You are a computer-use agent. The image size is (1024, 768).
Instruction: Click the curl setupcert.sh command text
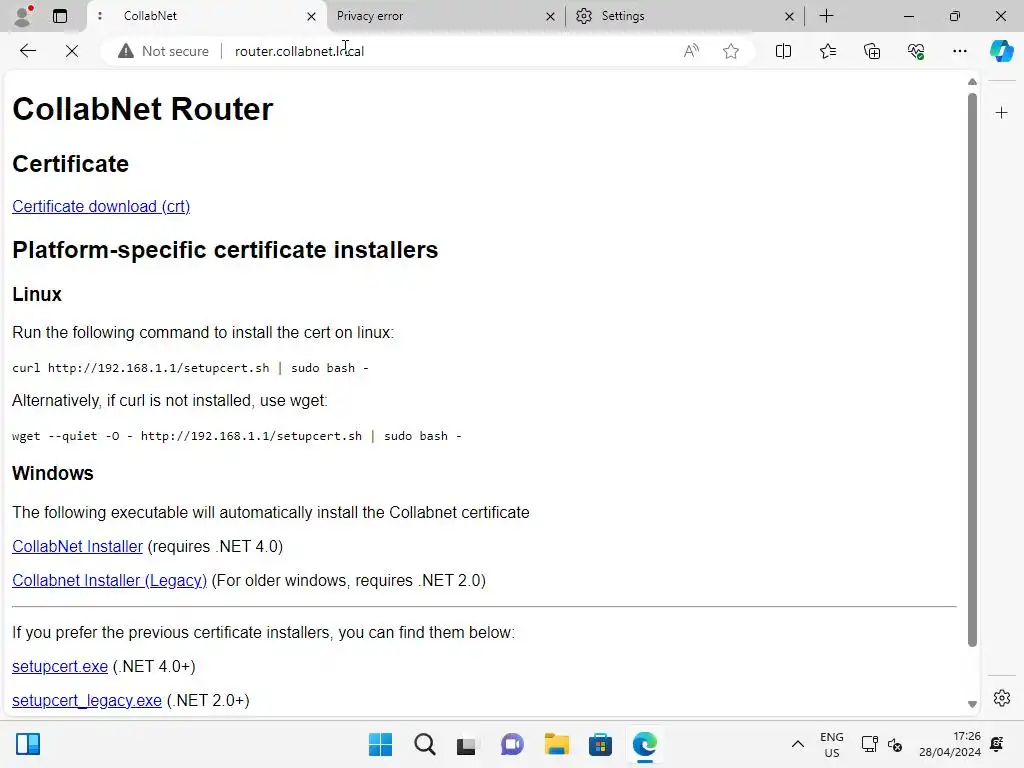(190, 368)
